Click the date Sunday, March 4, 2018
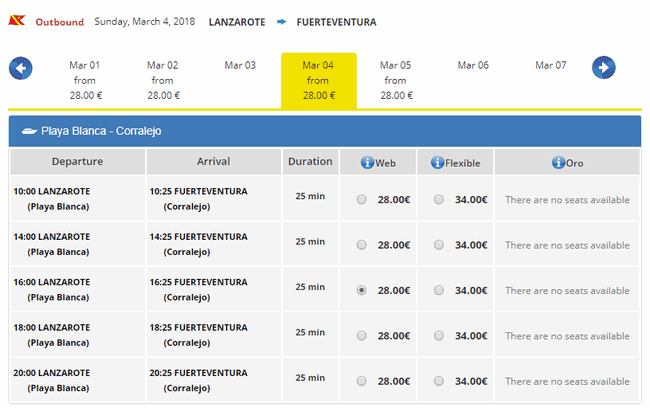The width and height of the screenshot is (650, 408). point(145,22)
